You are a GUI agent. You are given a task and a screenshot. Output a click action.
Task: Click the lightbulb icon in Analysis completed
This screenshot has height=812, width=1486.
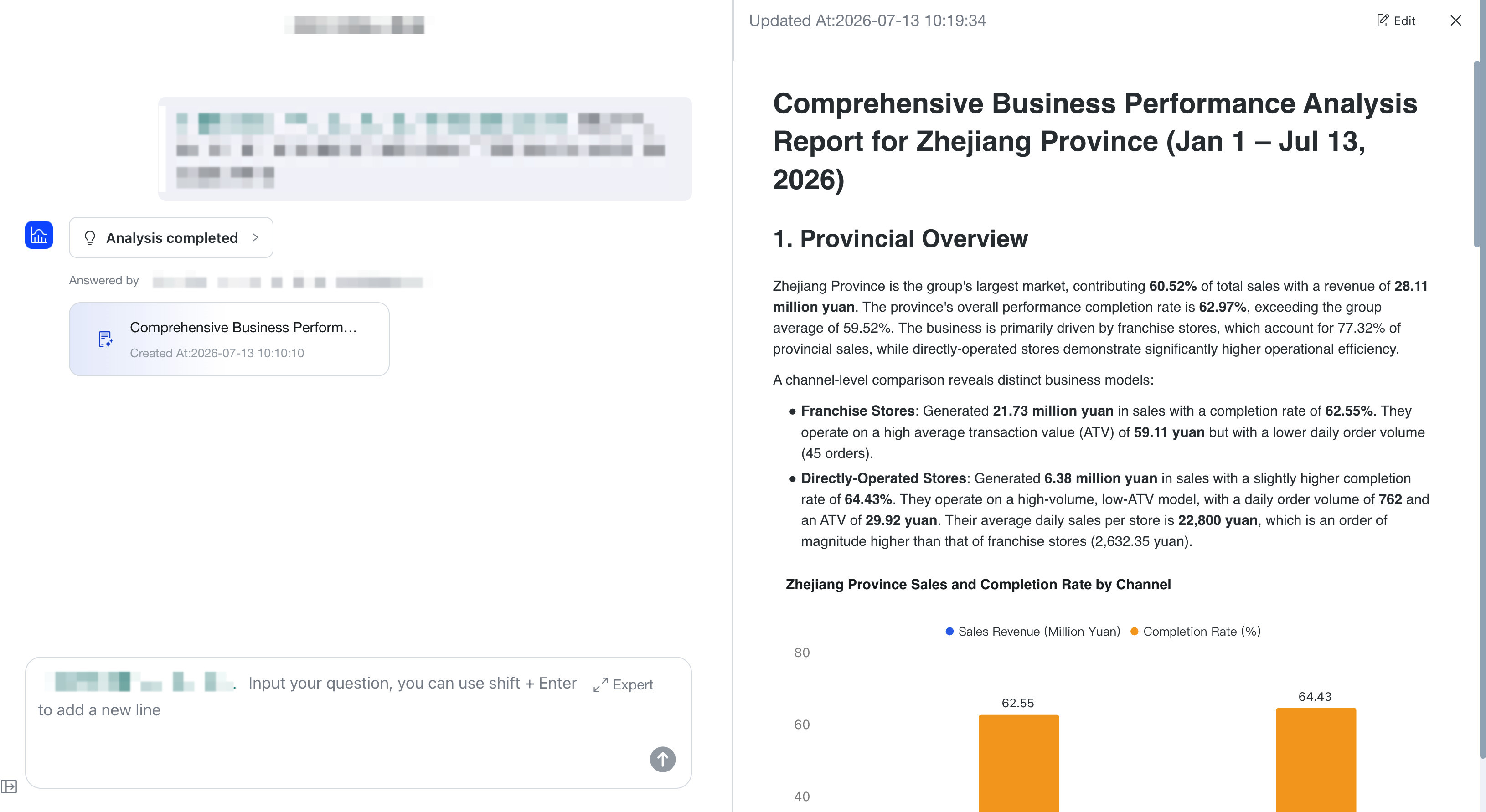point(90,237)
